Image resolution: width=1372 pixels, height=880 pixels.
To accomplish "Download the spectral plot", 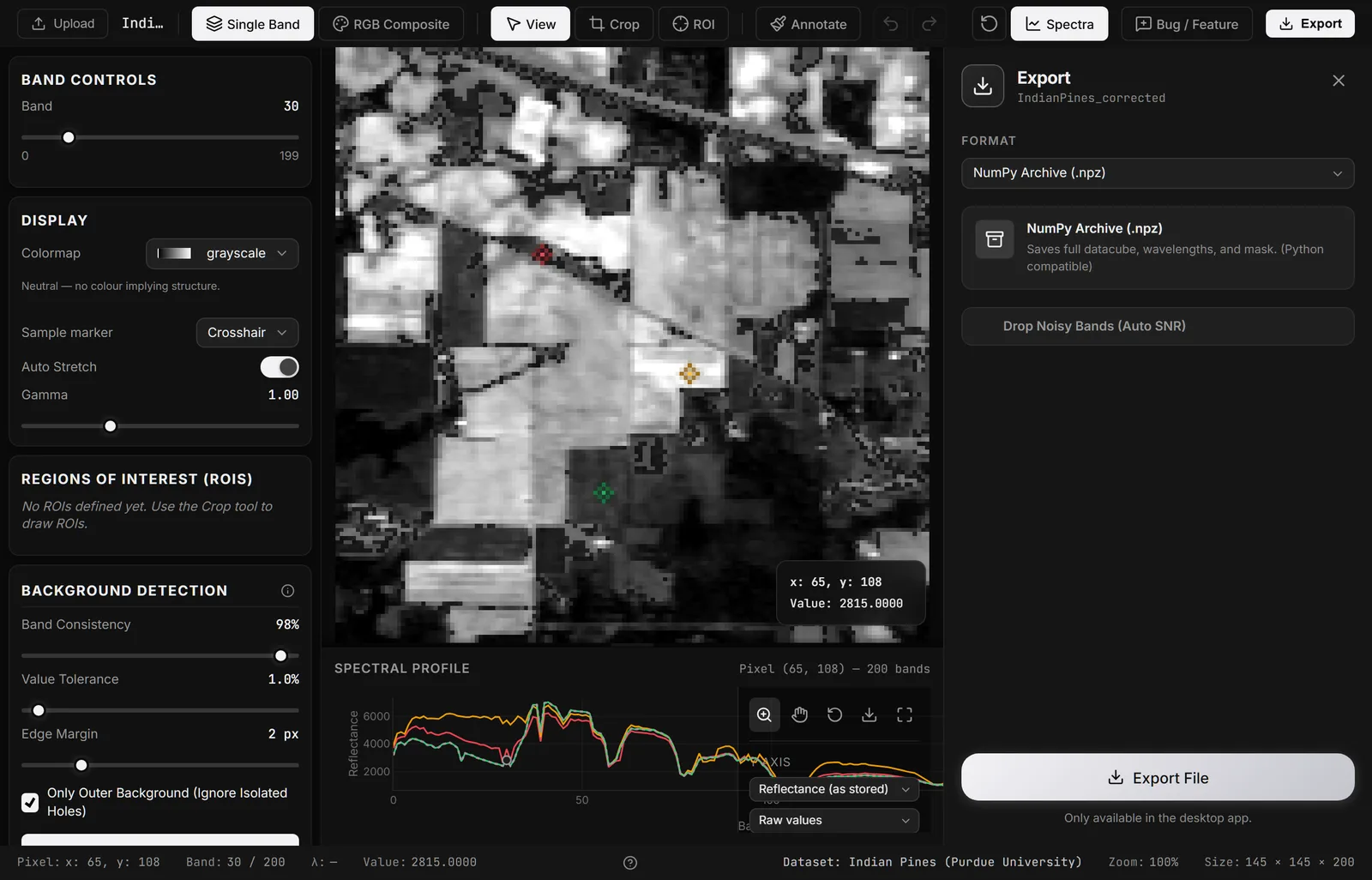I will click(x=870, y=715).
